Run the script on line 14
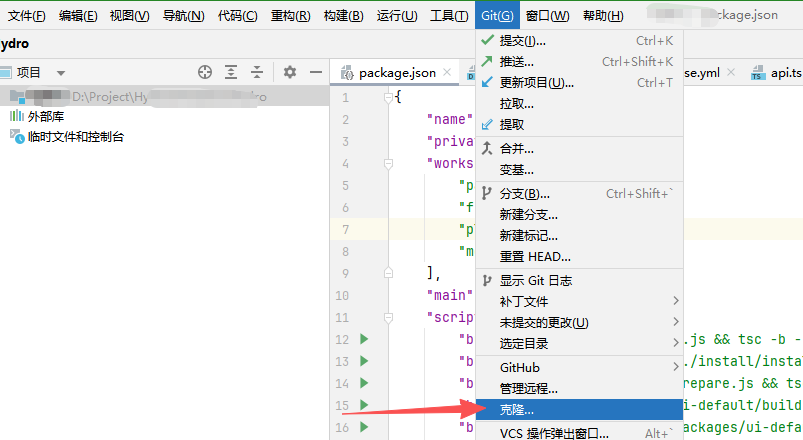 point(364,383)
